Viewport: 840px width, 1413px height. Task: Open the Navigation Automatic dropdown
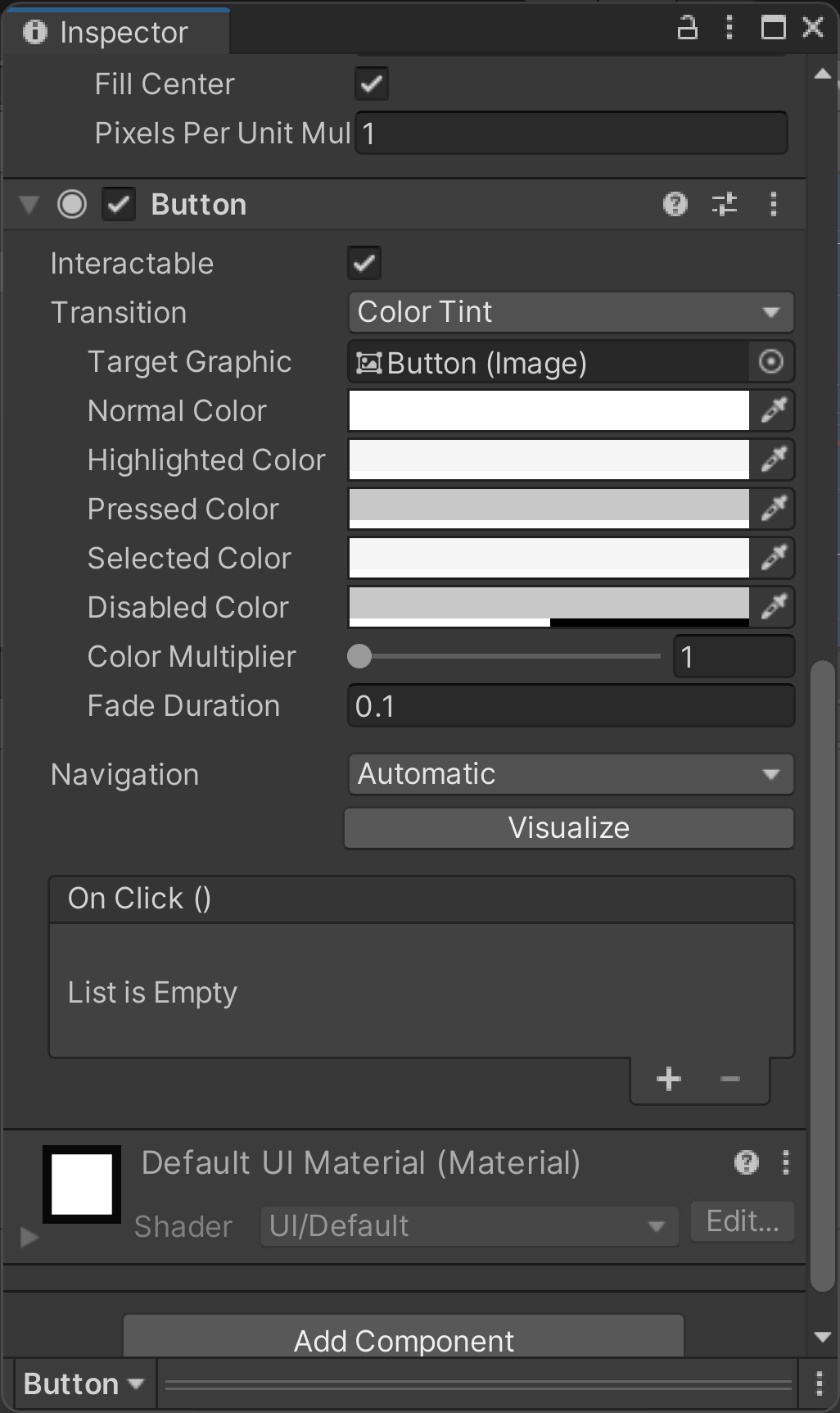click(570, 774)
